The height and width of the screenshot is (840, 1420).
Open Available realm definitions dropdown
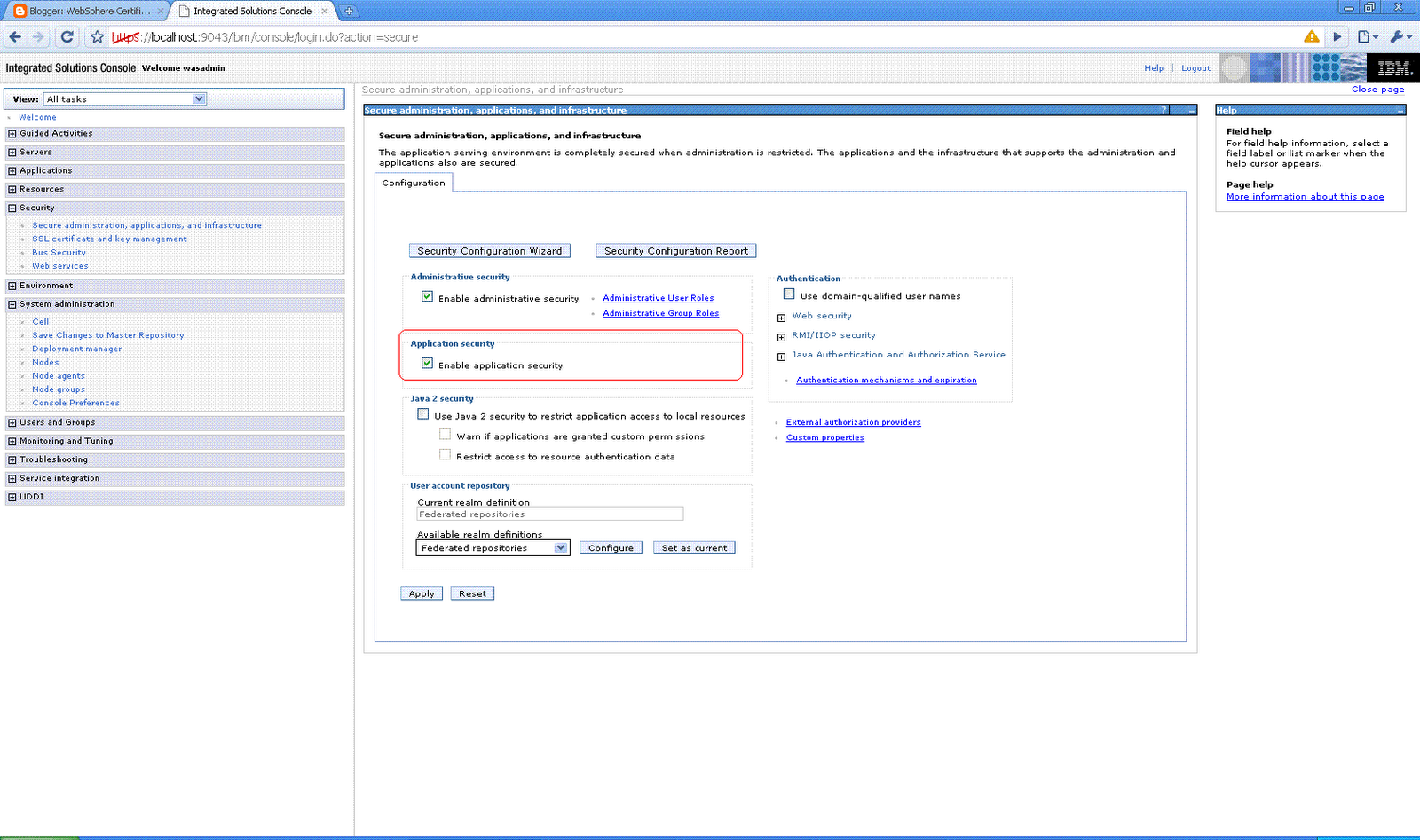tap(493, 548)
